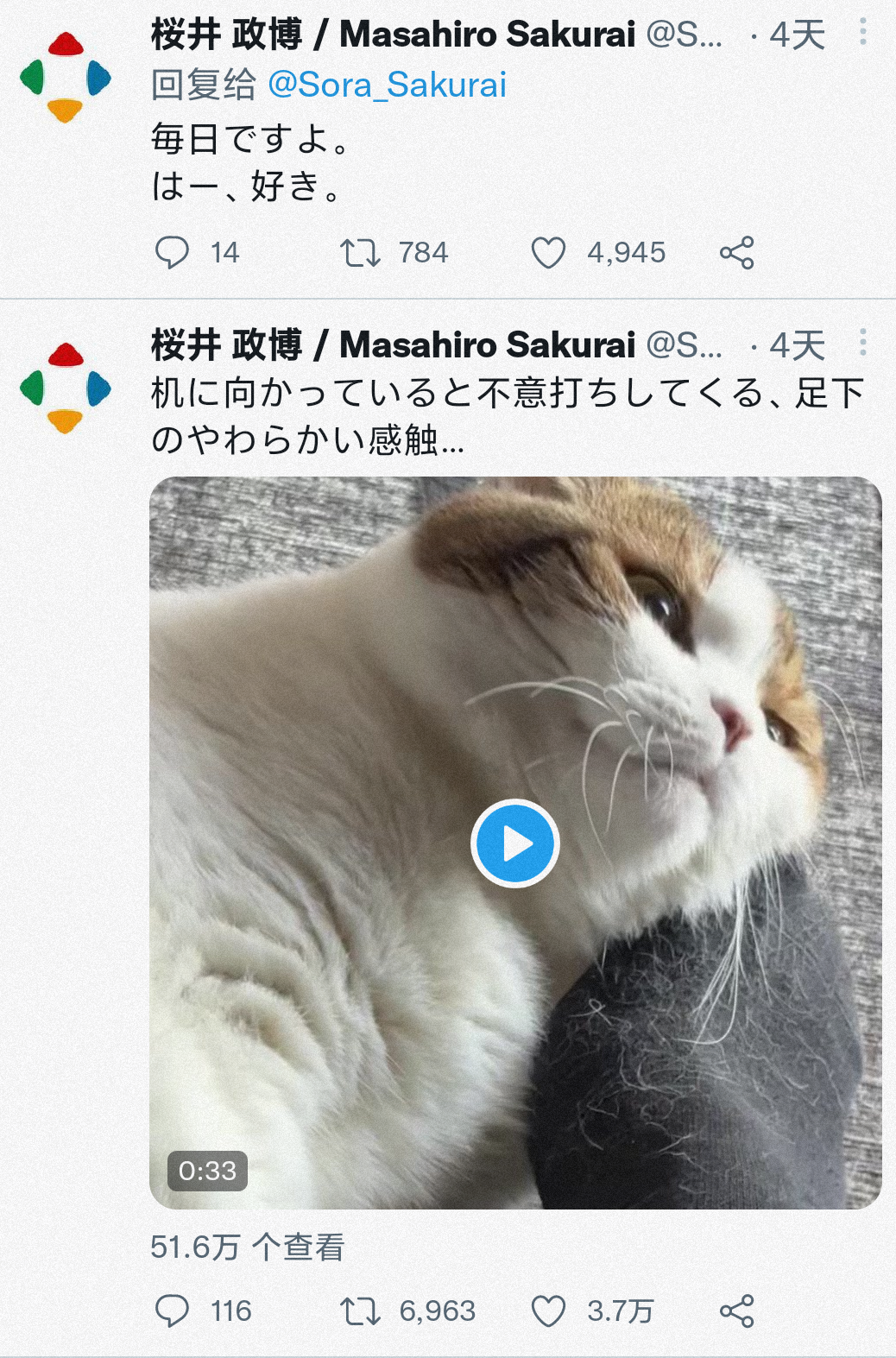Play the cat video

[x=515, y=843]
